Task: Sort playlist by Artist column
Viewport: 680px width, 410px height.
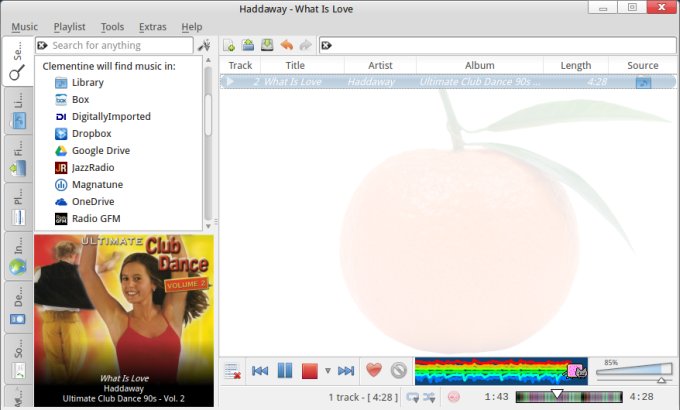Action: point(380,66)
